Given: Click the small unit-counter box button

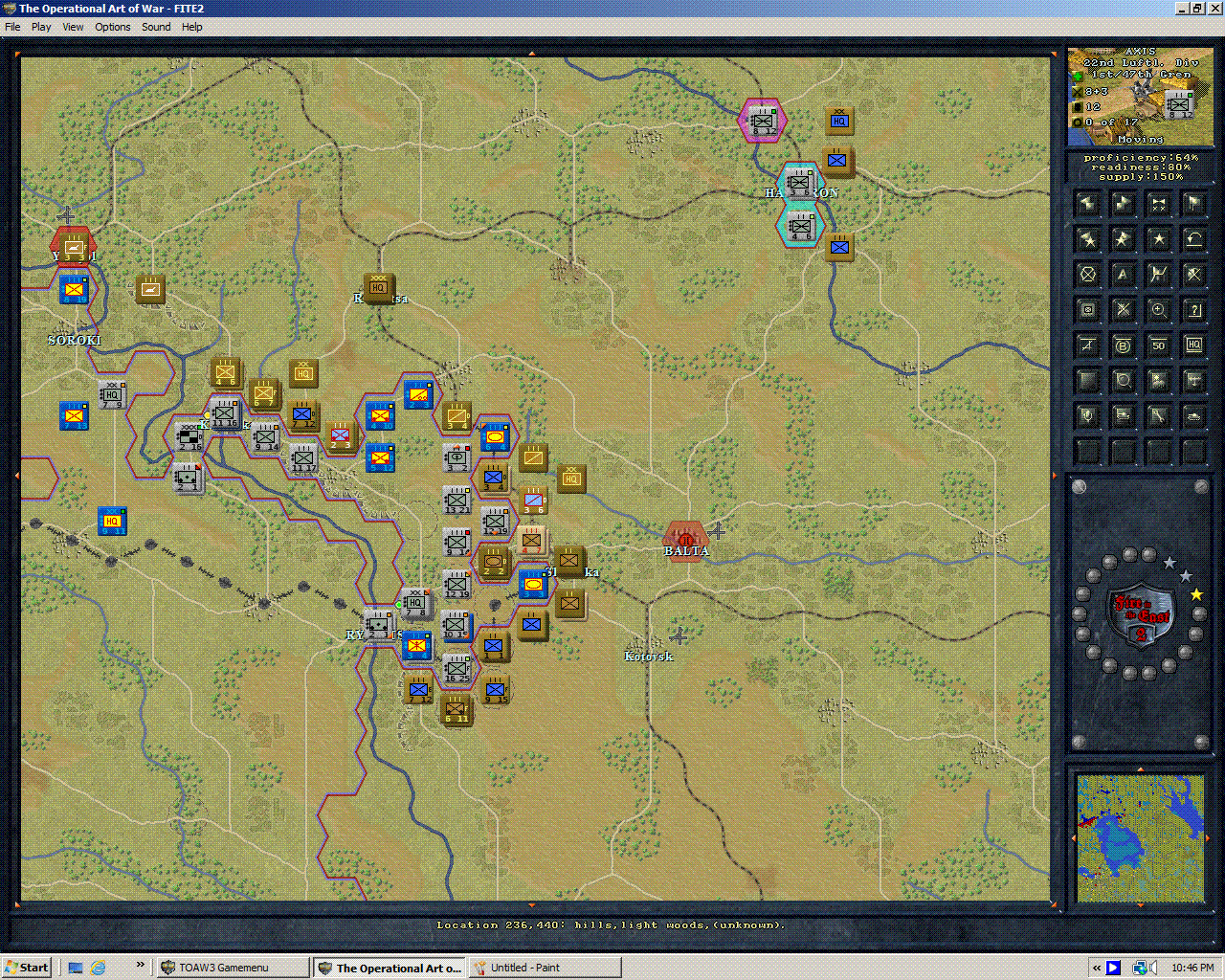Looking at the screenshot, I should 1087,310.
